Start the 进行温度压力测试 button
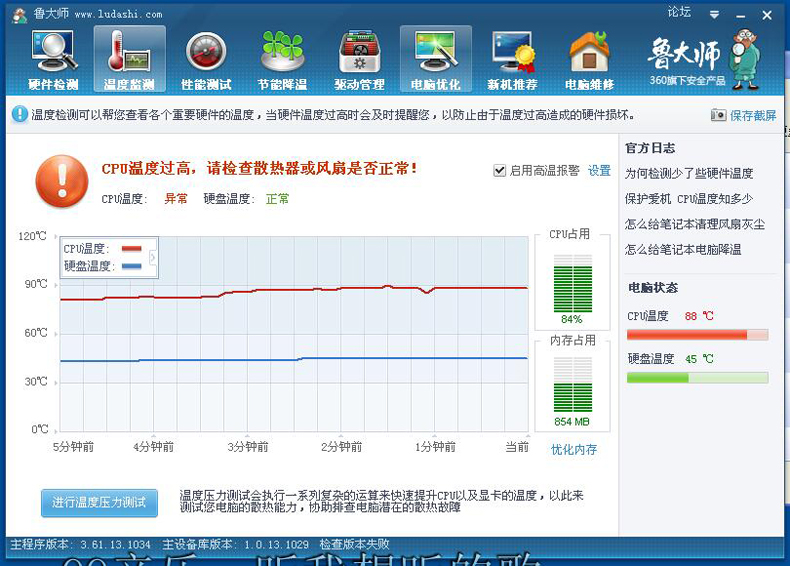This screenshot has height=566, width=790. click(99, 502)
